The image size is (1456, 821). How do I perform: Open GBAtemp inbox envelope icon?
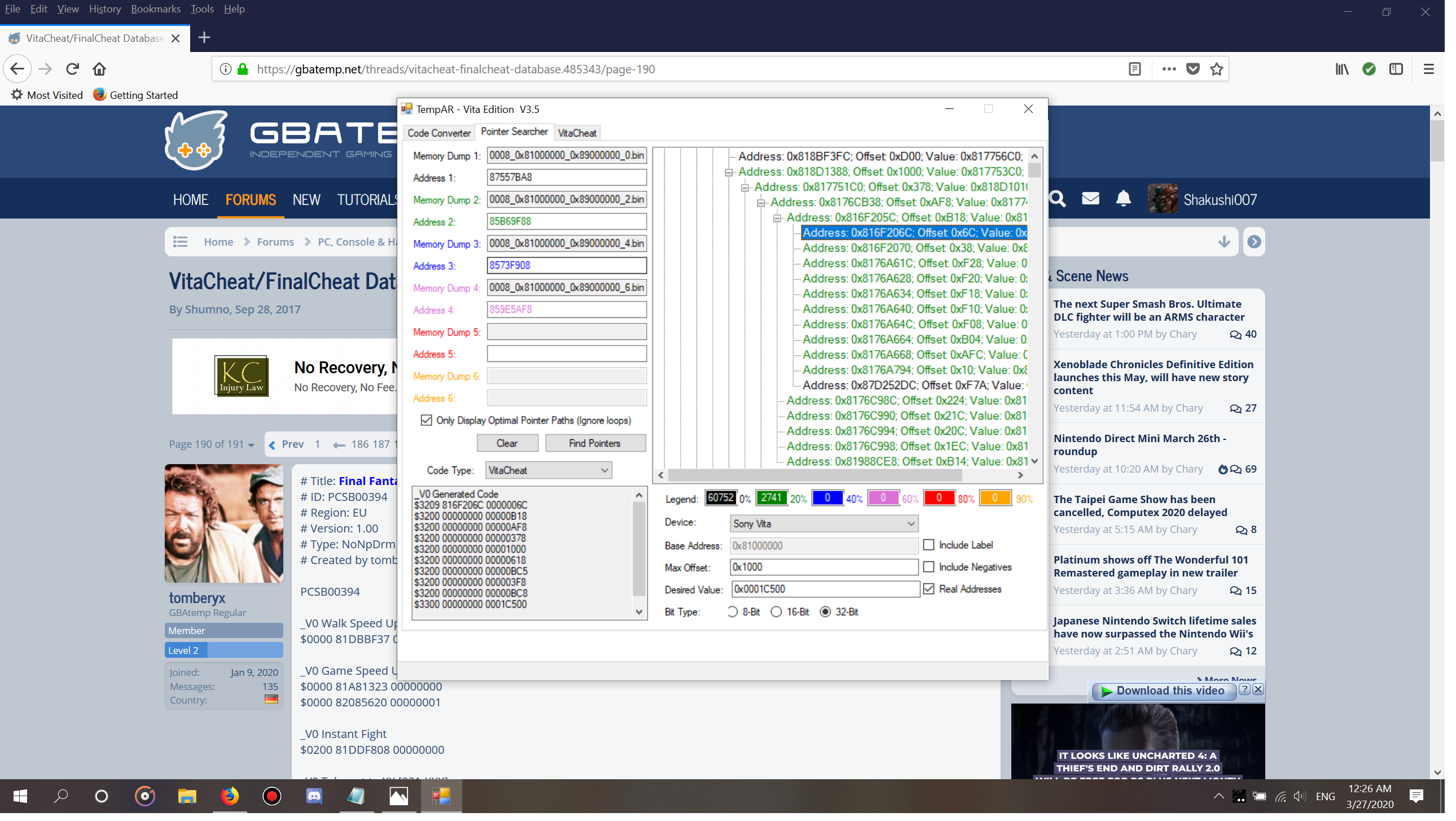click(x=1090, y=199)
